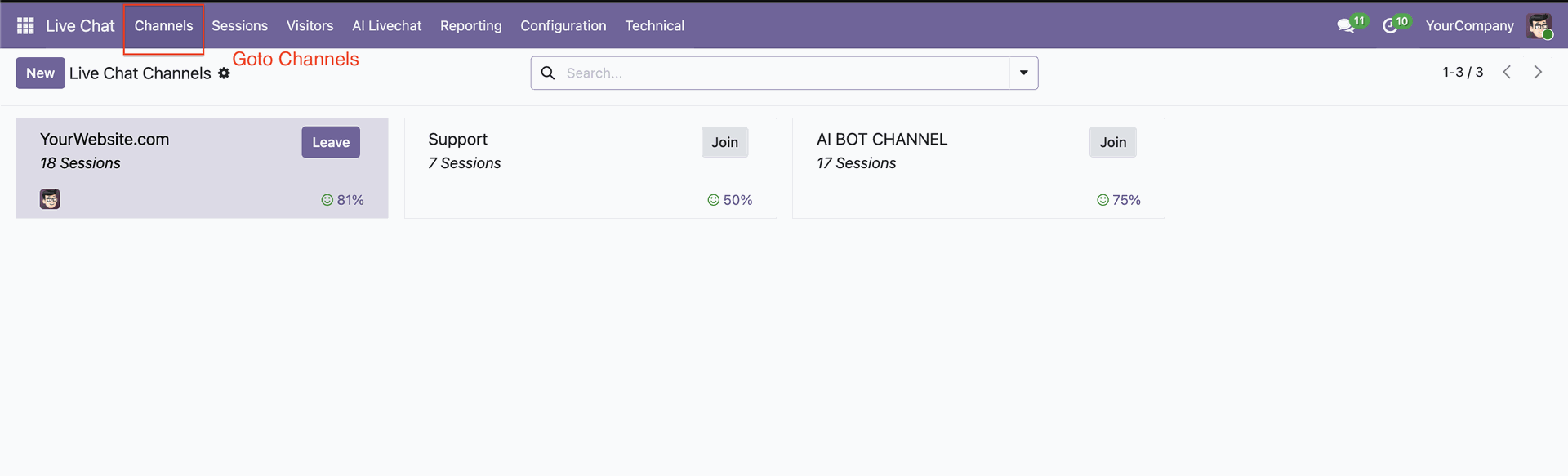Screen dimensions: 1568x476
Task: Open the Live Chat Channels gear settings
Action: pyautogui.click(x=224, y=73)
